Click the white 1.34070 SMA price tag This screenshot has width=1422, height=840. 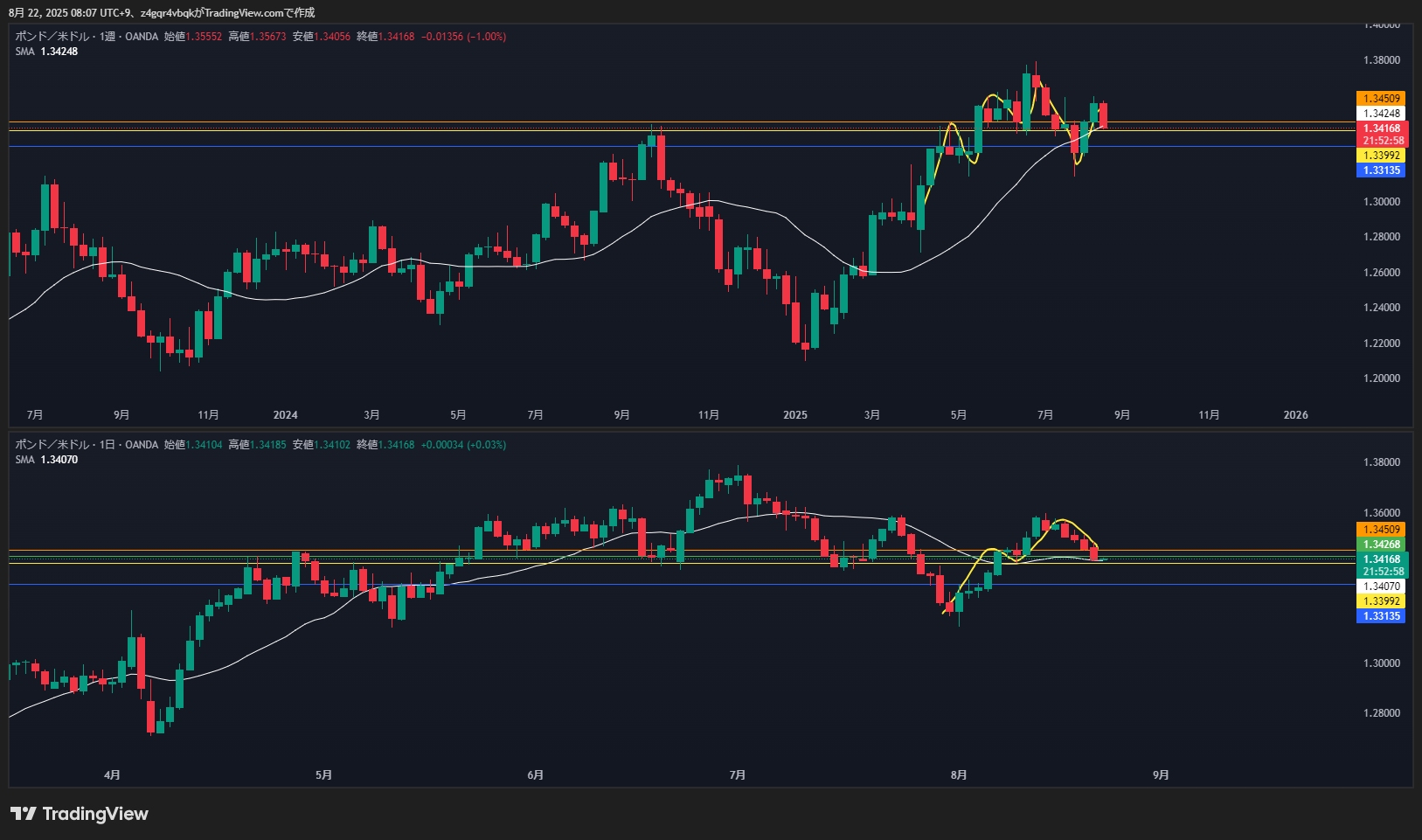[x=1381, y=587]
